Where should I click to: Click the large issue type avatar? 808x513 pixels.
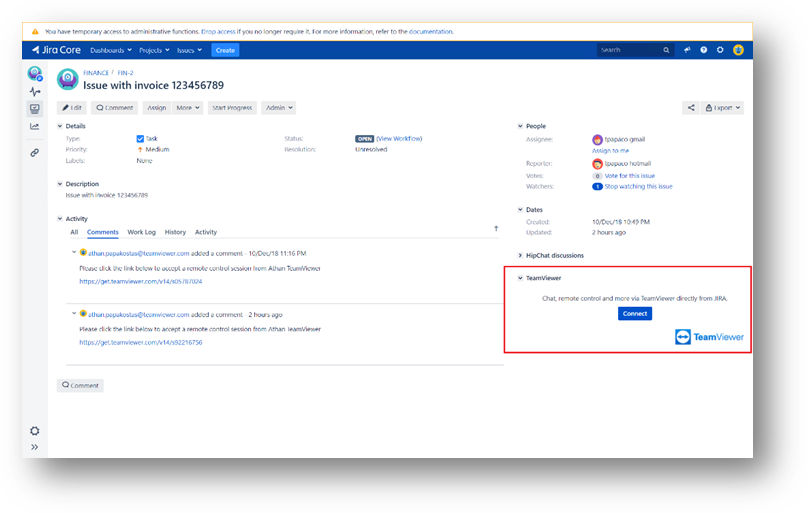(x=68, y=79)
